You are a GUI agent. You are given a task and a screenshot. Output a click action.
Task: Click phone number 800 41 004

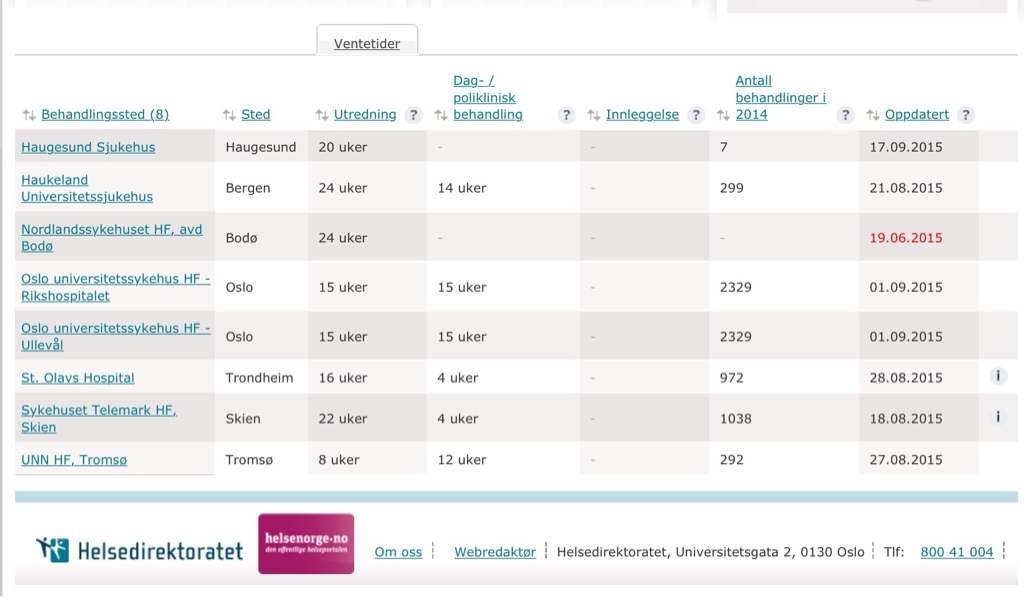click(x=956, y=552)
